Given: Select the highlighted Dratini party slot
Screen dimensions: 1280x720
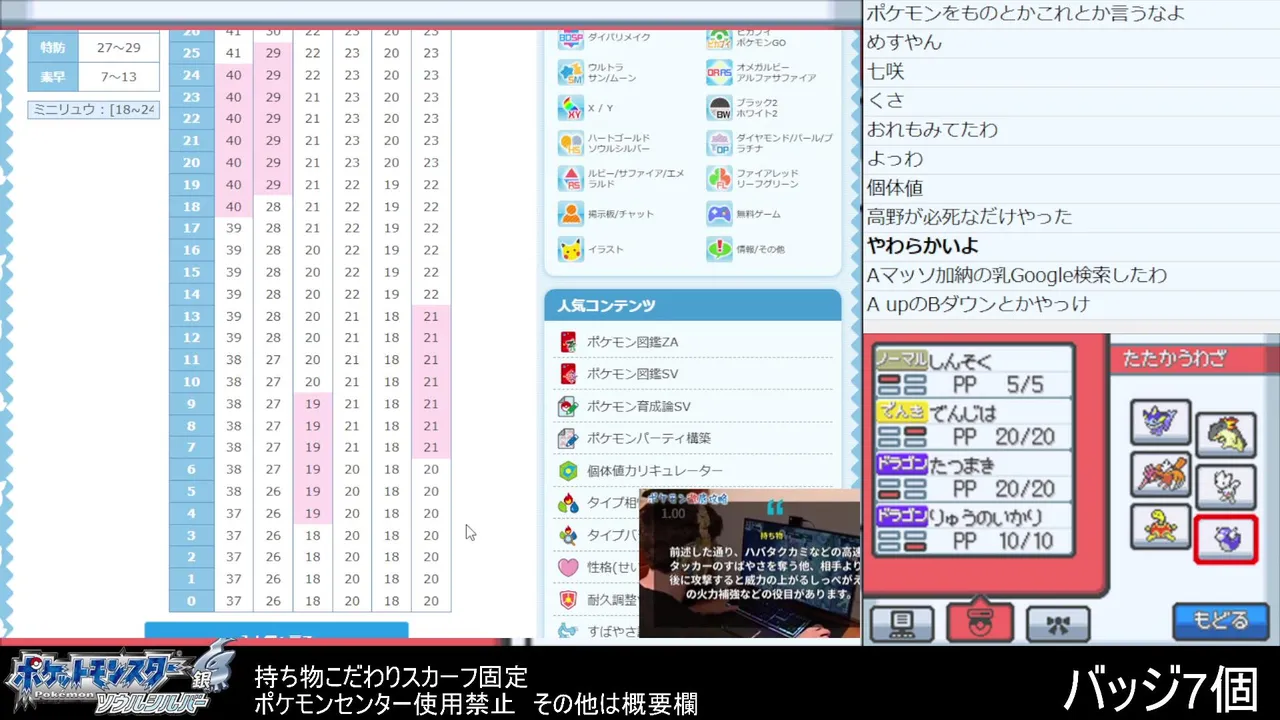Looking at the screenshot, I should pyautogui.click(x=1226, y=538).
